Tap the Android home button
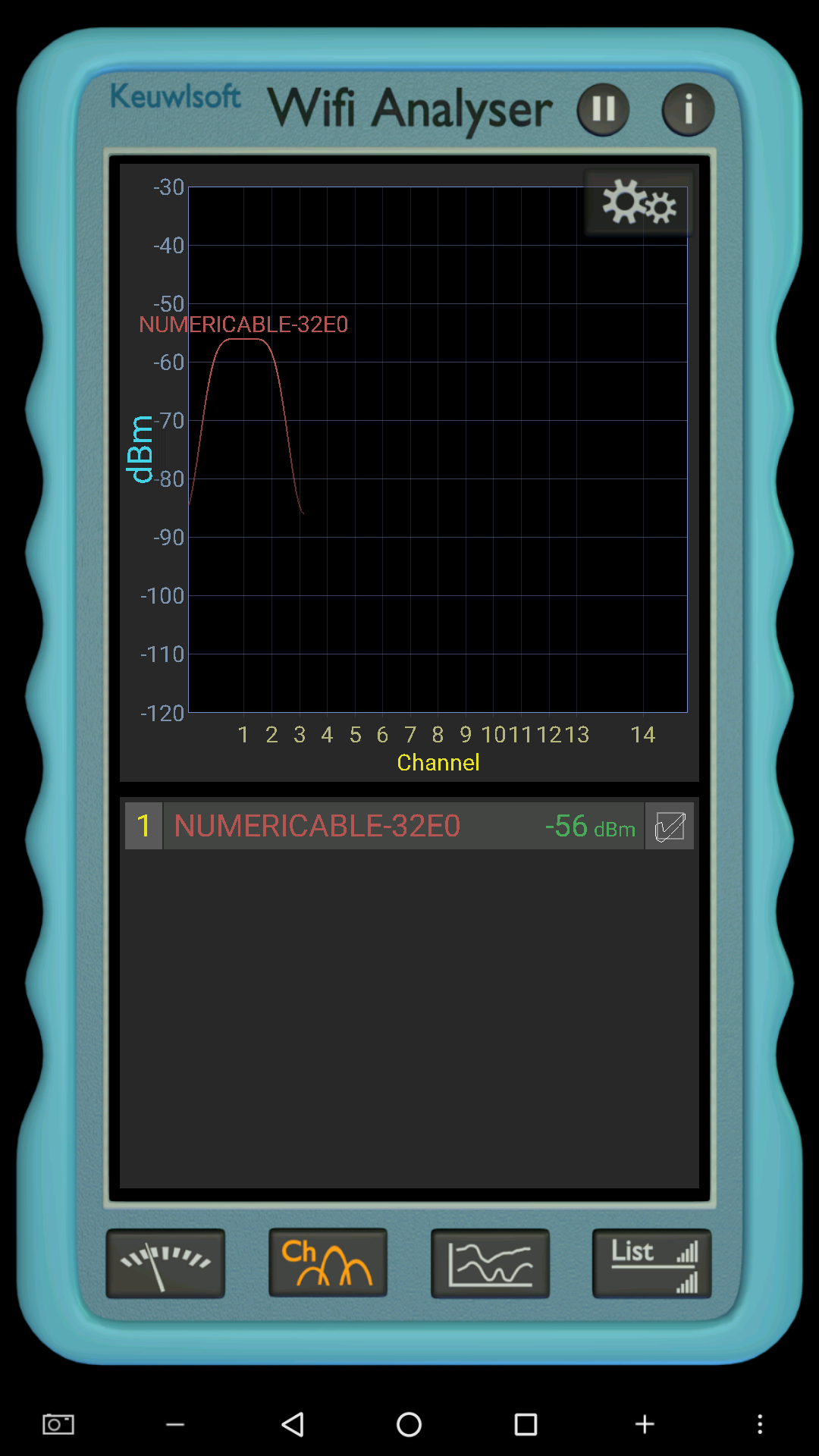 409,1424
